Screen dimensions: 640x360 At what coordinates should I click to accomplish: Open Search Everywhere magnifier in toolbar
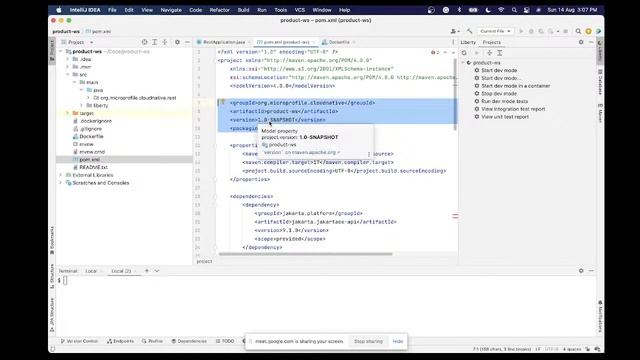pos(578,31)
